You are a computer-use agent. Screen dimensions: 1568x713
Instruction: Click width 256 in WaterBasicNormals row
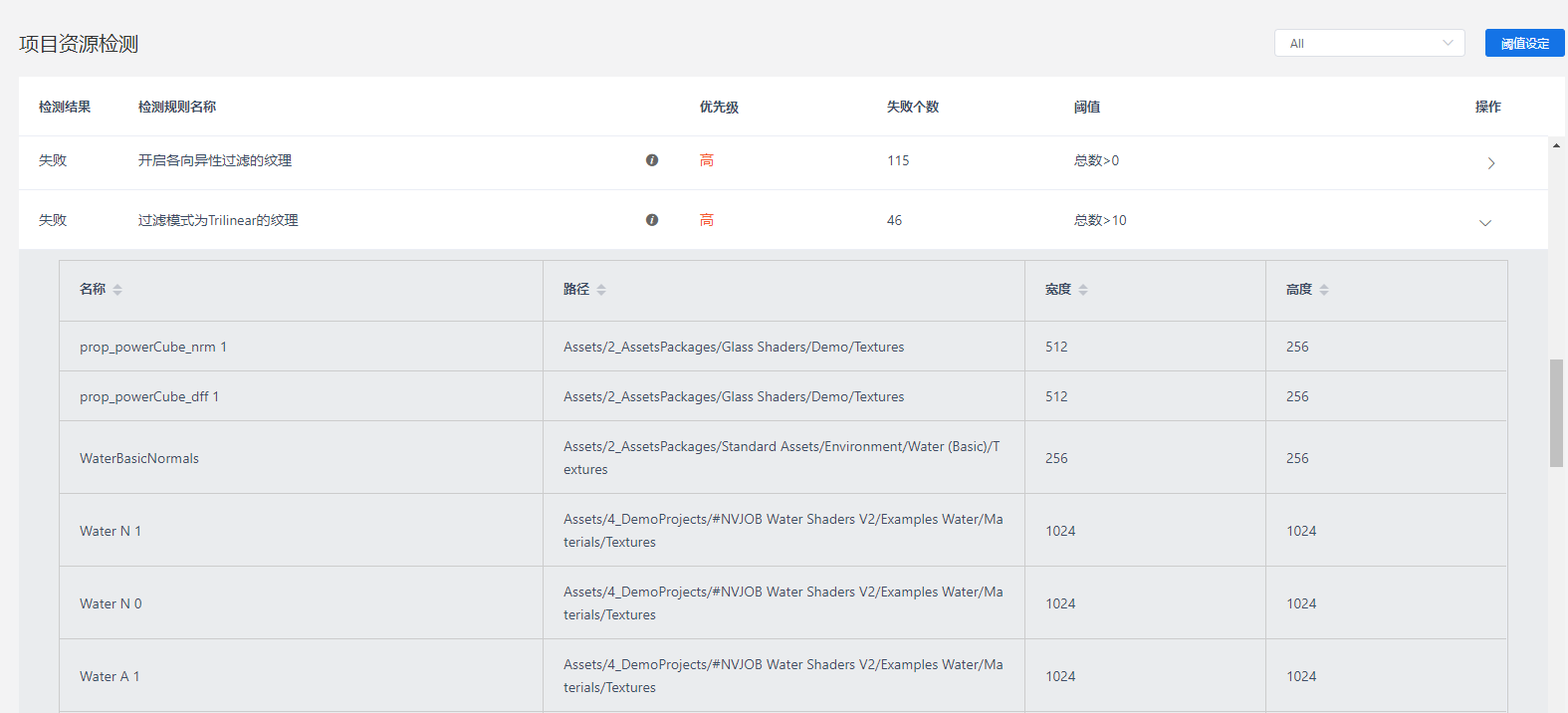tap(1056, 458)
